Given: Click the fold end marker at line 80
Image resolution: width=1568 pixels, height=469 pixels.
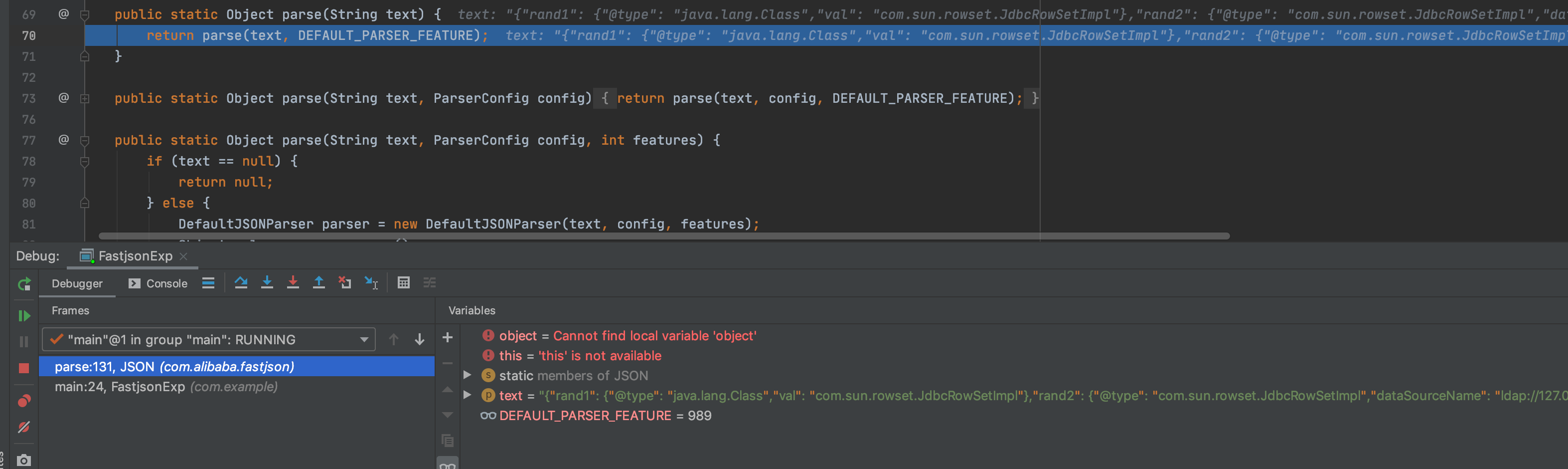Looking at the screenshot, I should click(x=85, y=203).
